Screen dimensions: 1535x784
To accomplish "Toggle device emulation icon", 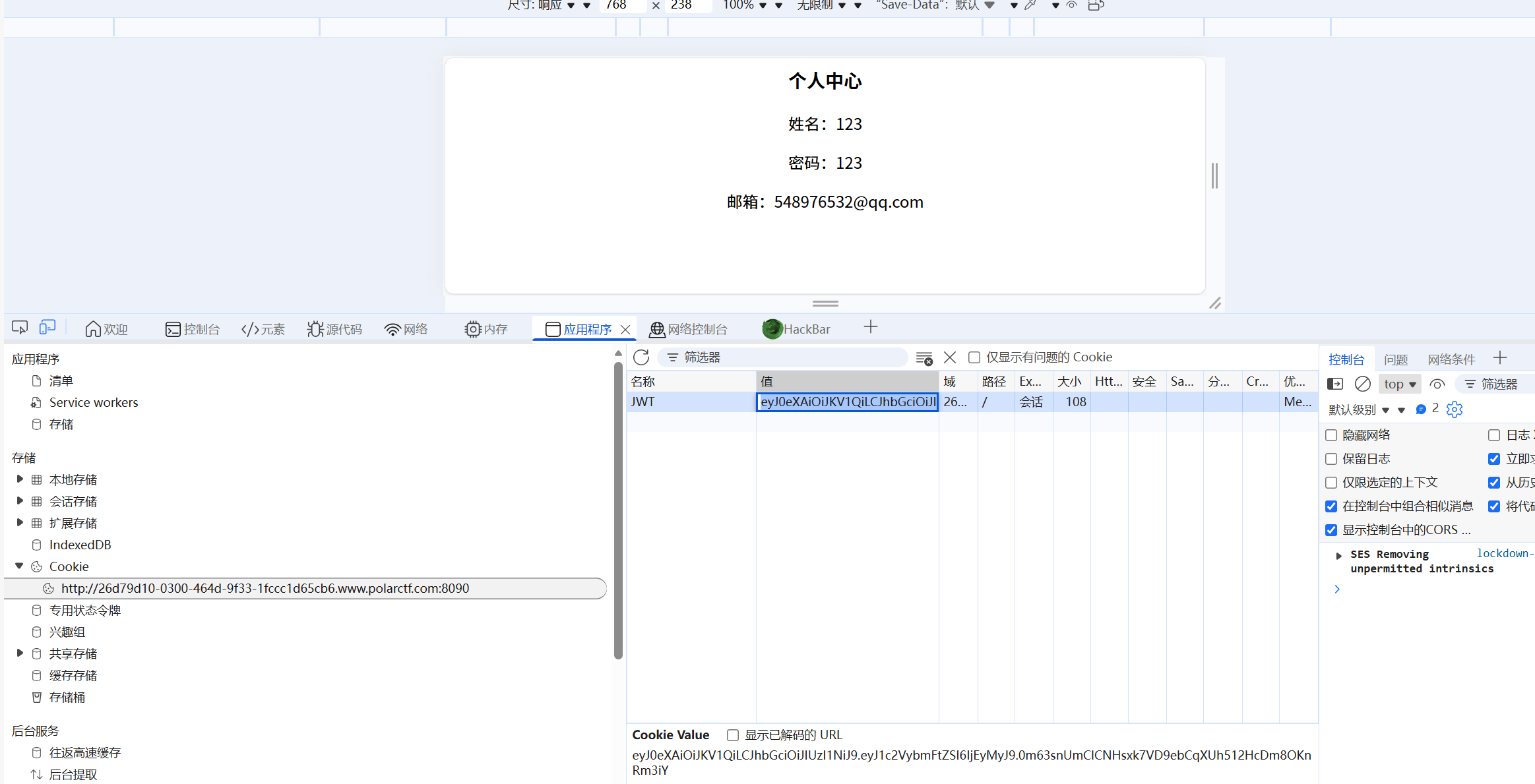I will [x=47, y=328].
